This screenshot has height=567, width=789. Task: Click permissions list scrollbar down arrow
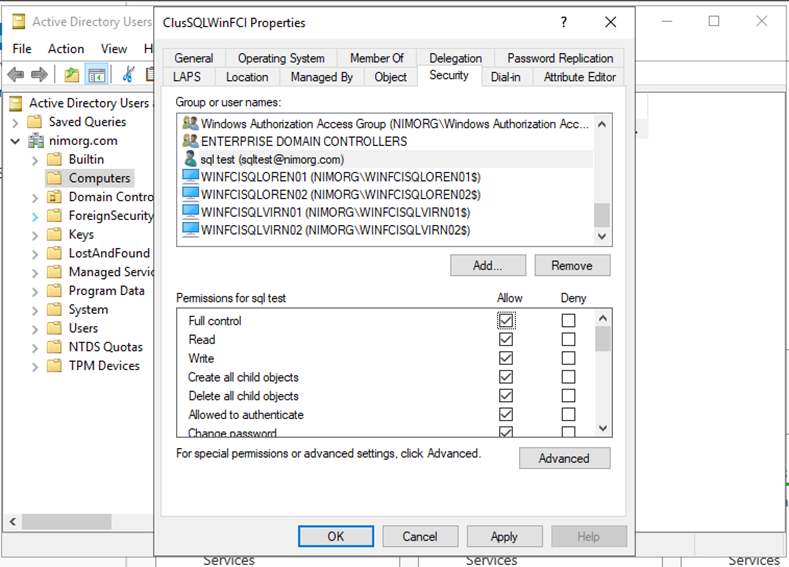click(603, 428)
